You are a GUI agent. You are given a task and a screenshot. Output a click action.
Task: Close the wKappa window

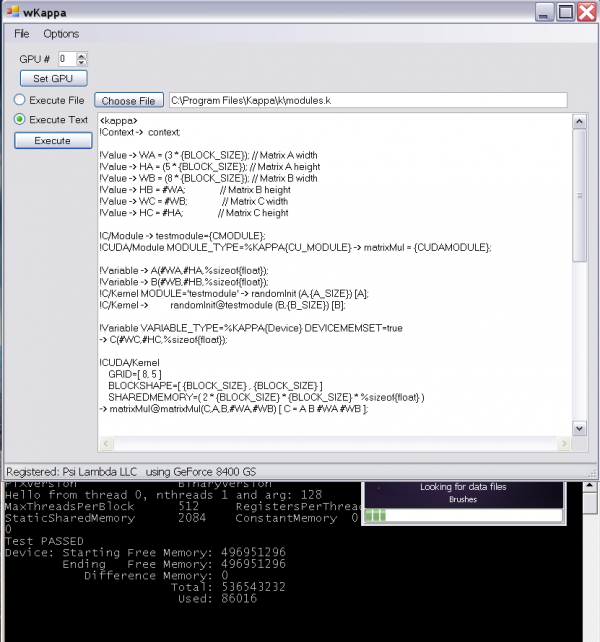[x=586, y=12]
